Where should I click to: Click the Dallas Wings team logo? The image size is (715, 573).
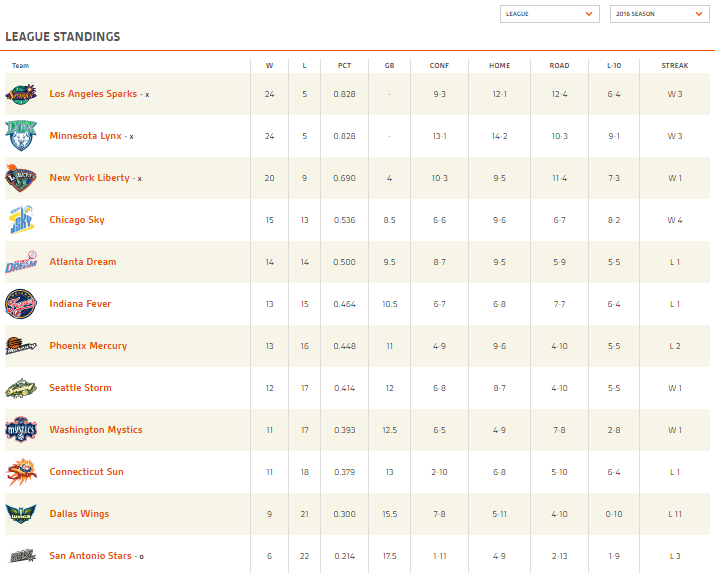(x=21, y=514)
